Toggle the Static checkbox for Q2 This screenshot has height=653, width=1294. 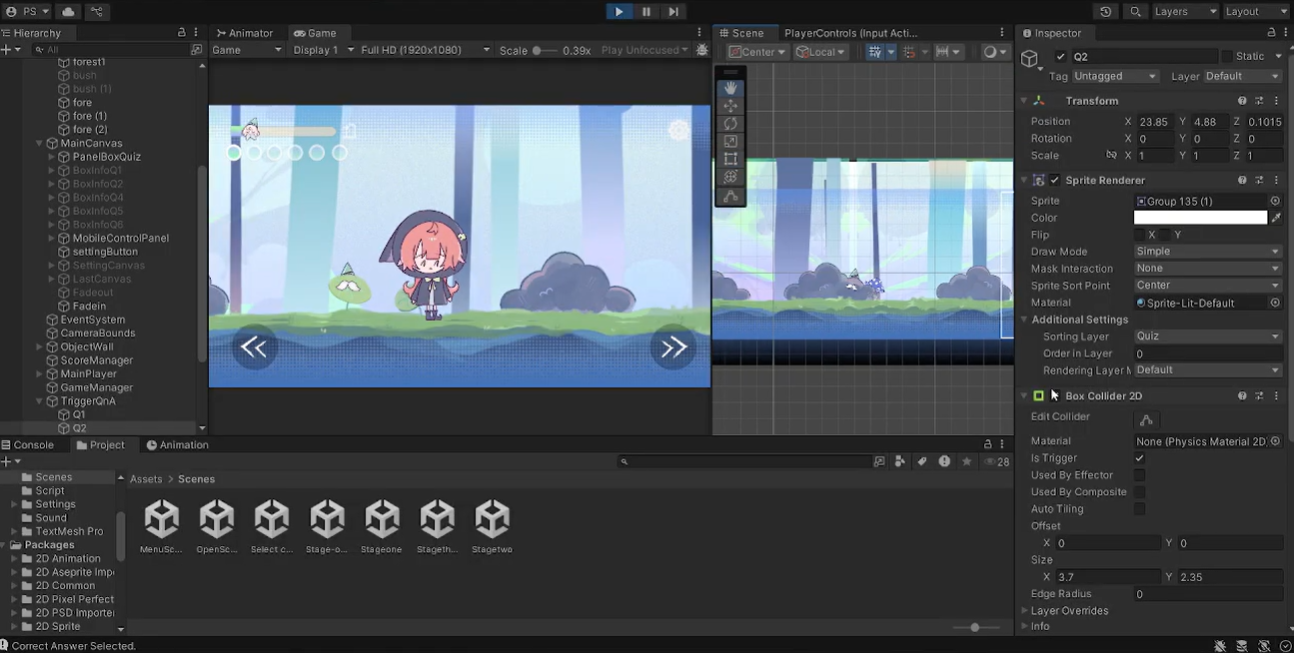(1226, 57)
